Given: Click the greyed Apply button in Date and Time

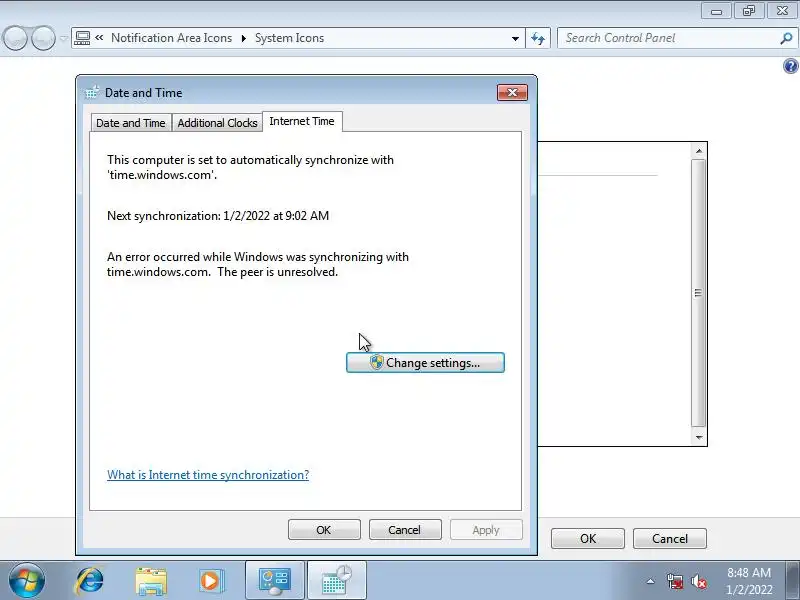Looking at the screenshot, I should tap(486, 530).
